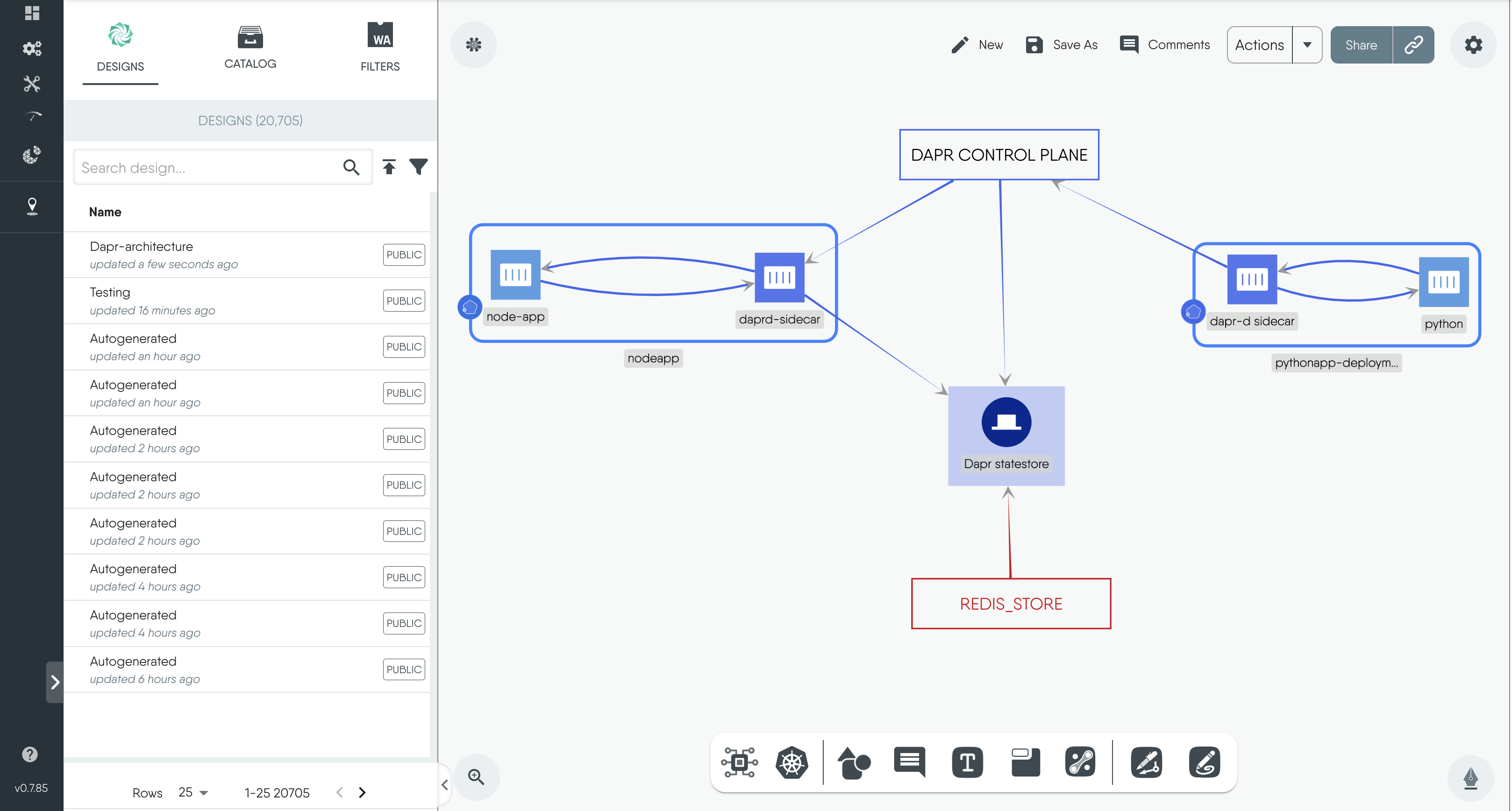Open the shapes tool in bottom dock
1512x811 pixels.
click(x=853, y=763)
